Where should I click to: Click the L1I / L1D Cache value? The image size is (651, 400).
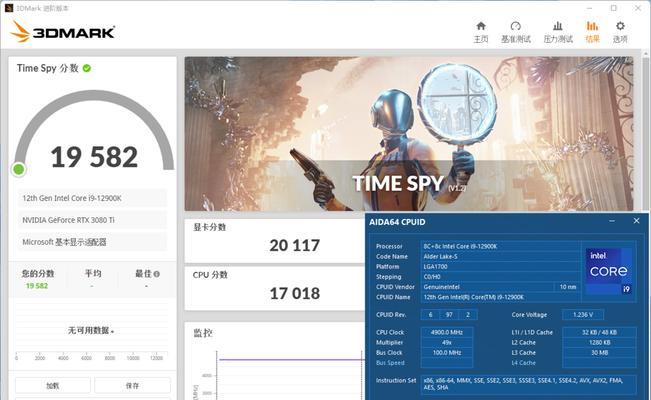[599, 332]
